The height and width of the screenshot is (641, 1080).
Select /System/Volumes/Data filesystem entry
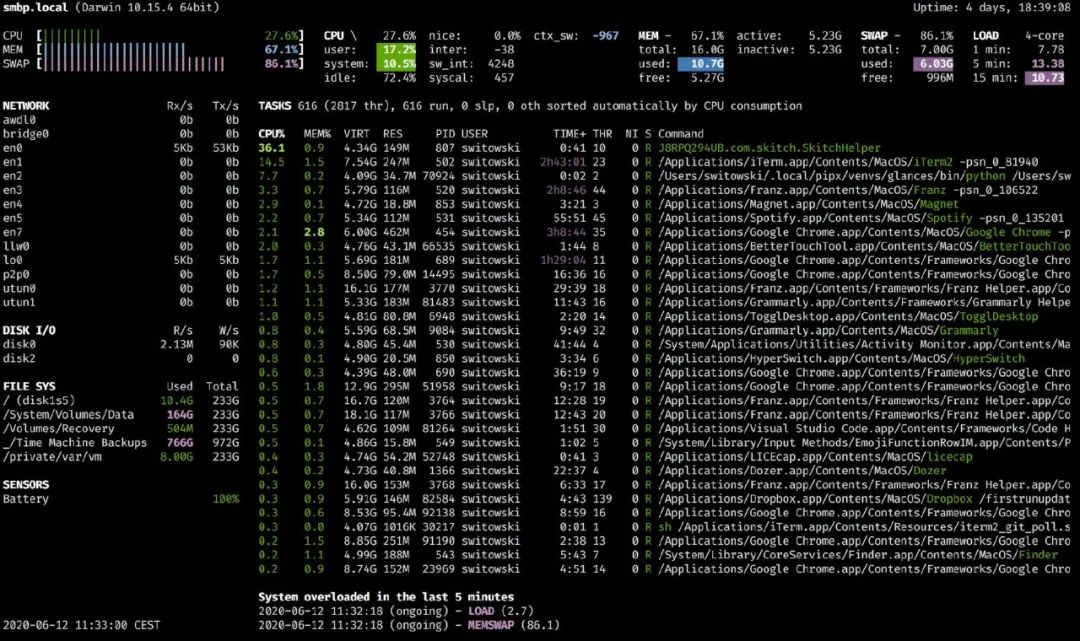(x=121, y=414)
